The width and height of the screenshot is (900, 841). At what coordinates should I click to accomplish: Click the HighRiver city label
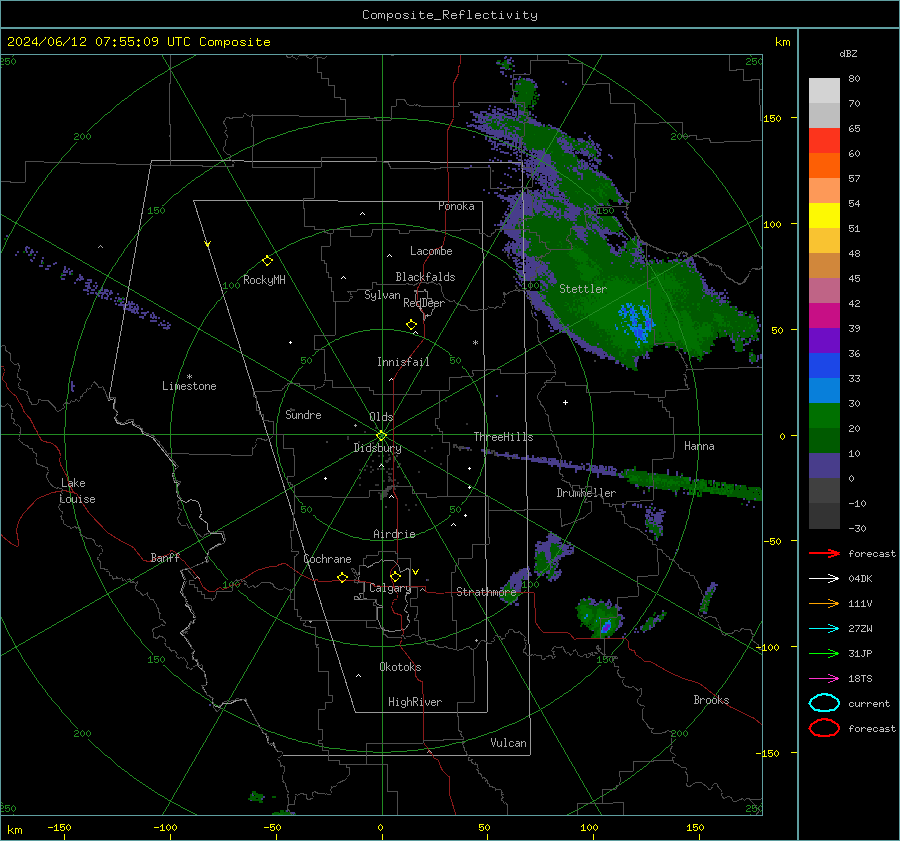(x=415, y=702)
